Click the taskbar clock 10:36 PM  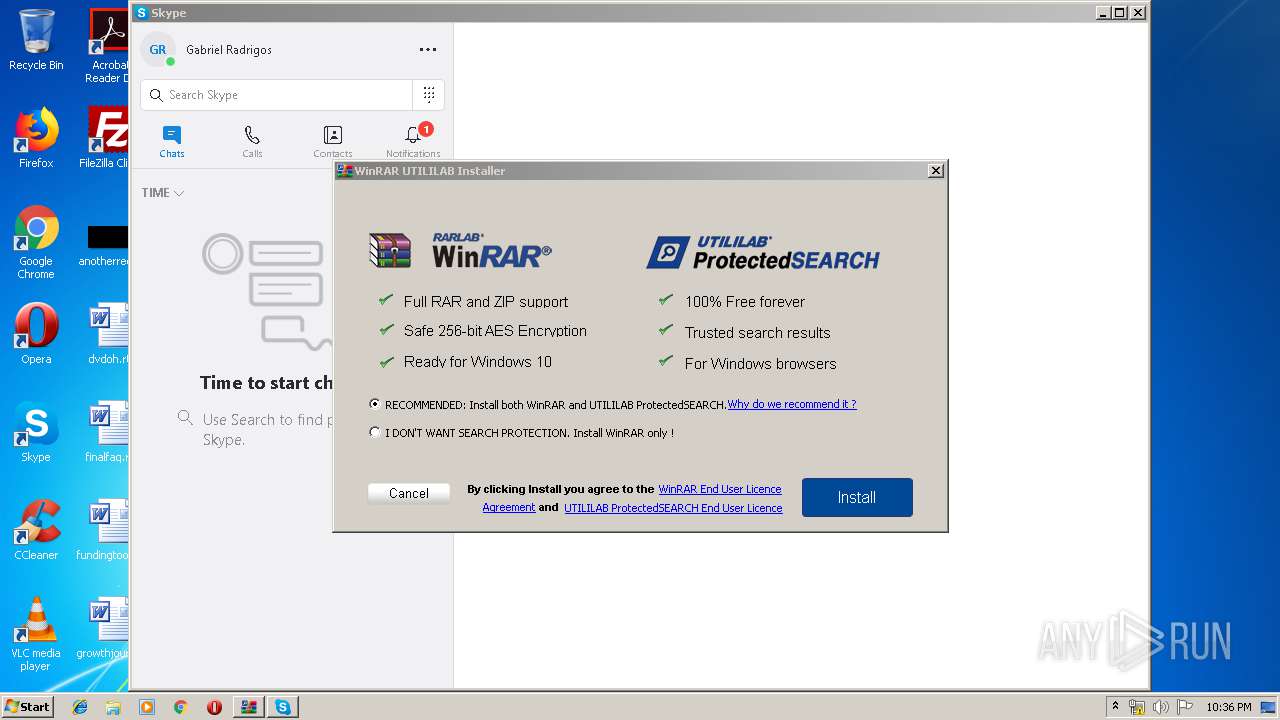[x=1228, y=707]
